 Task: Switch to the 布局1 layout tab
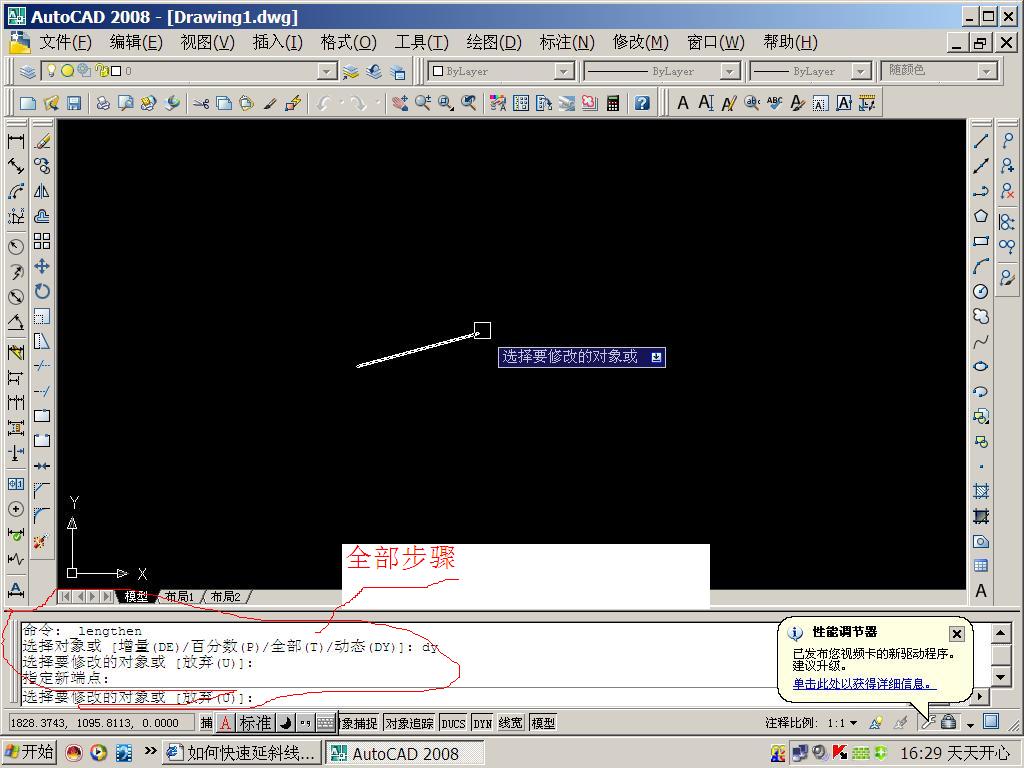click(x=179, y=596)
